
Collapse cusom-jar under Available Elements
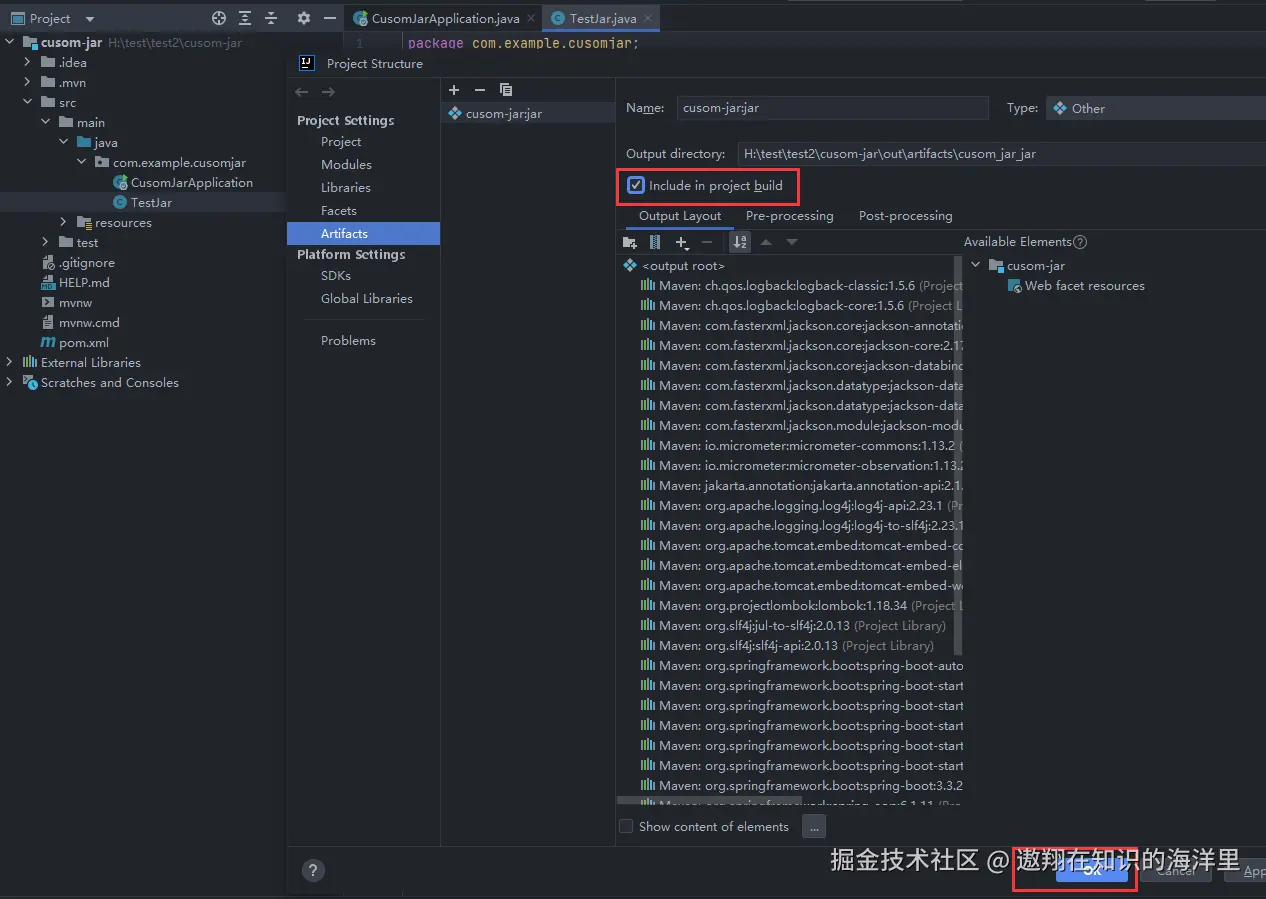[x=976, y=266]
